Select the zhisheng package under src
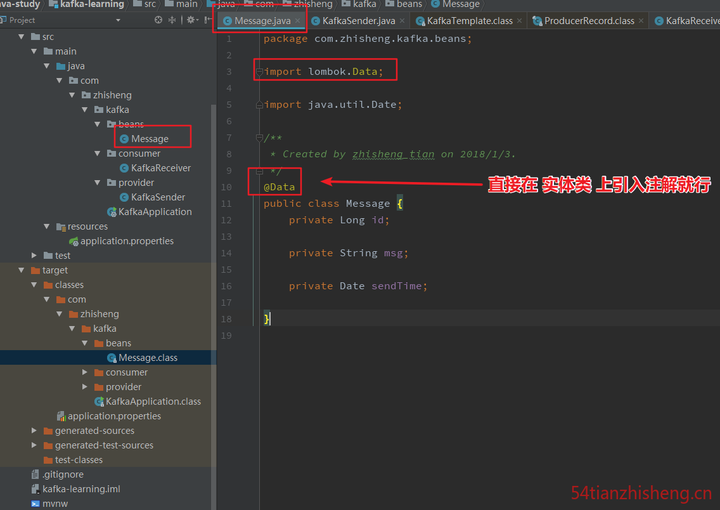This screenshot has width=720, height=510. coord(112,95)
